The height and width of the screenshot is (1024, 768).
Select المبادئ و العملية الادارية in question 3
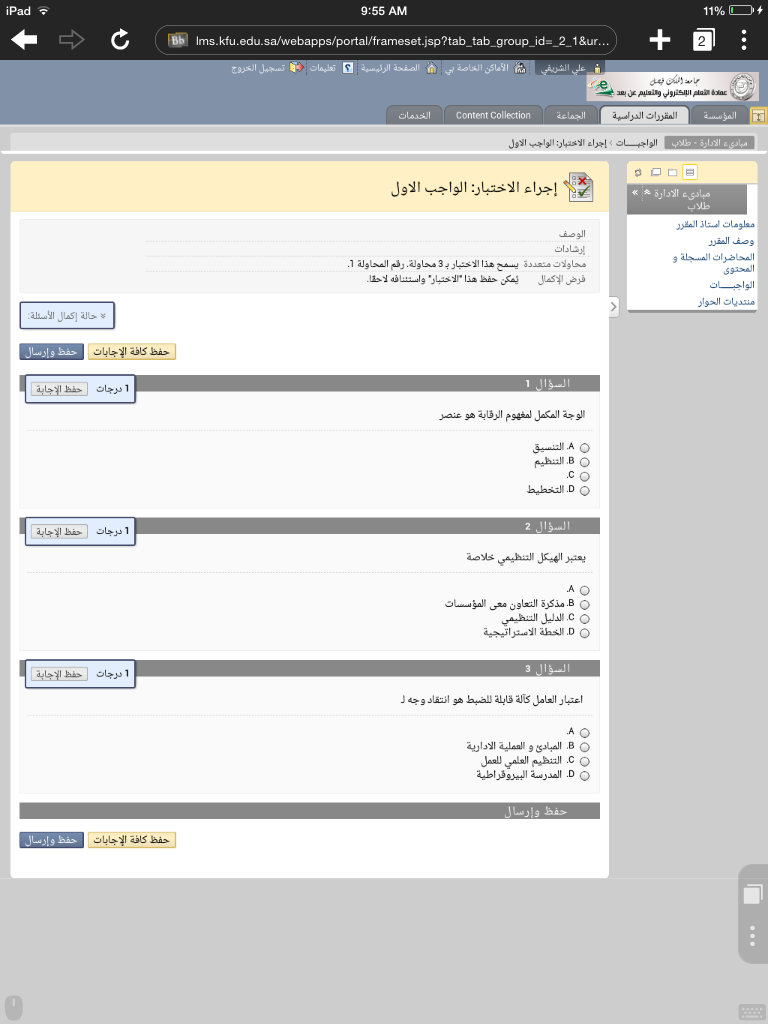584,747
